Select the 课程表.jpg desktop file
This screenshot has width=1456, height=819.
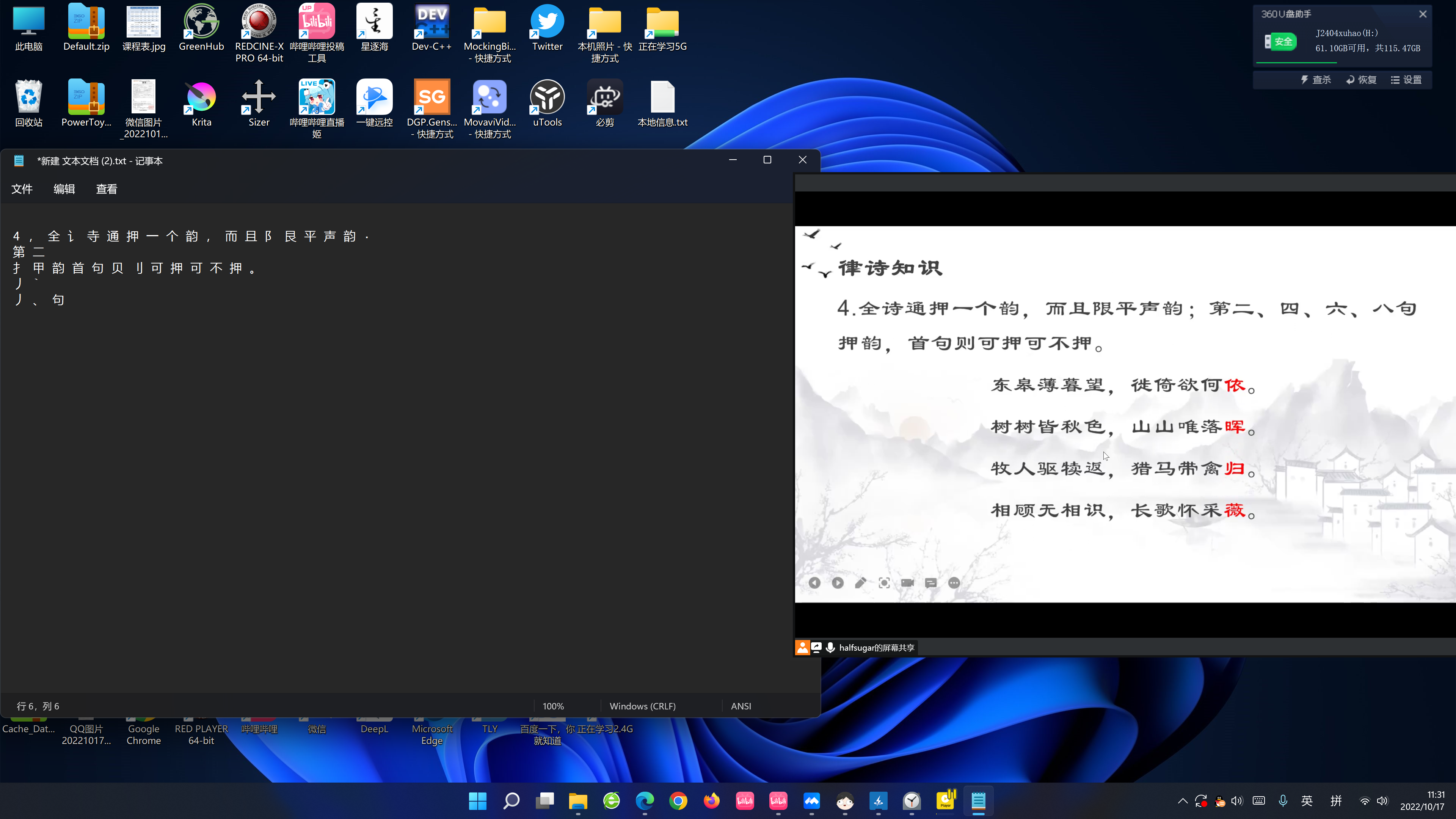pyautogui.click(x=144, y=28)
